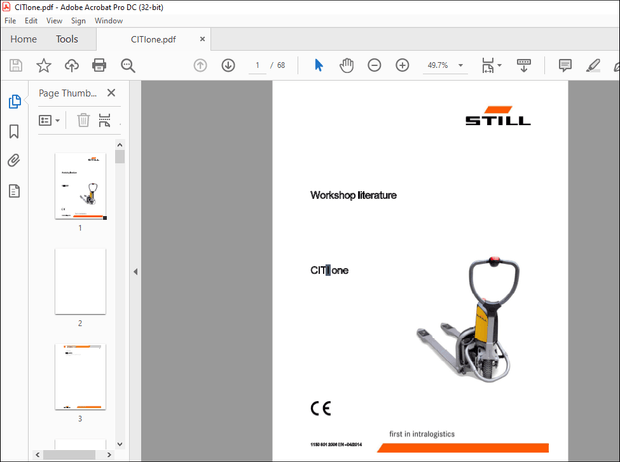
Task: Close the Page Thumbnails panel
Action: 111,93
